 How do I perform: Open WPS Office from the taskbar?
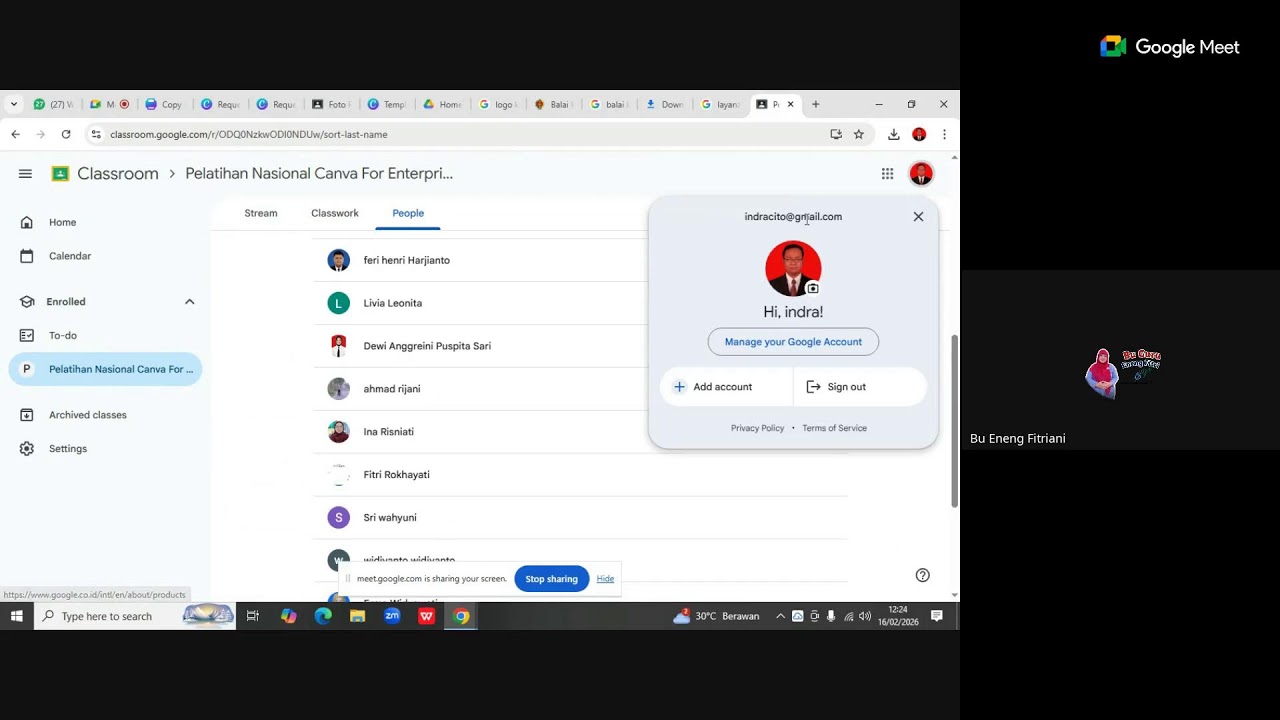pos(426,616)
